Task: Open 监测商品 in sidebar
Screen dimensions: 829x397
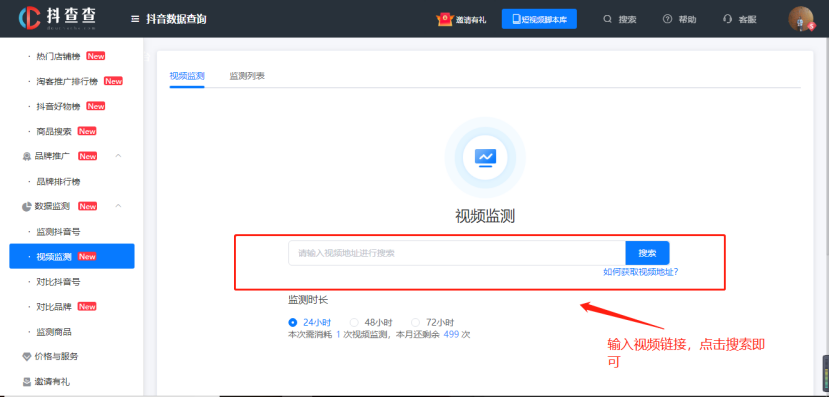Action: [54, 332]
